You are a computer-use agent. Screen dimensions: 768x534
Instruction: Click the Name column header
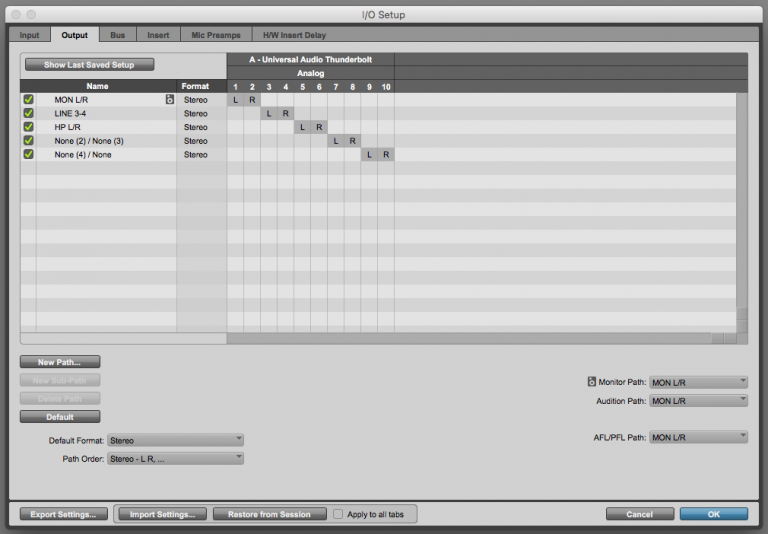coord(97,86)
